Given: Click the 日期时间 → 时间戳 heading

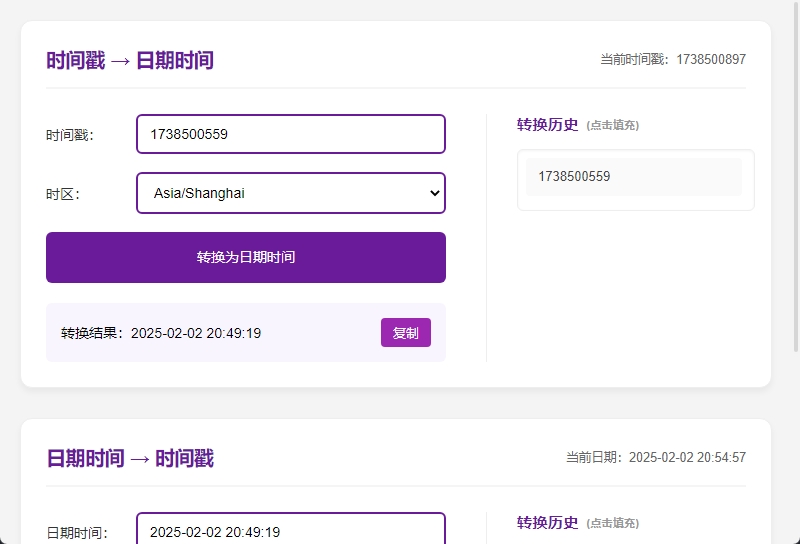Looking at the screenshot, I should [x=130, y=458].
